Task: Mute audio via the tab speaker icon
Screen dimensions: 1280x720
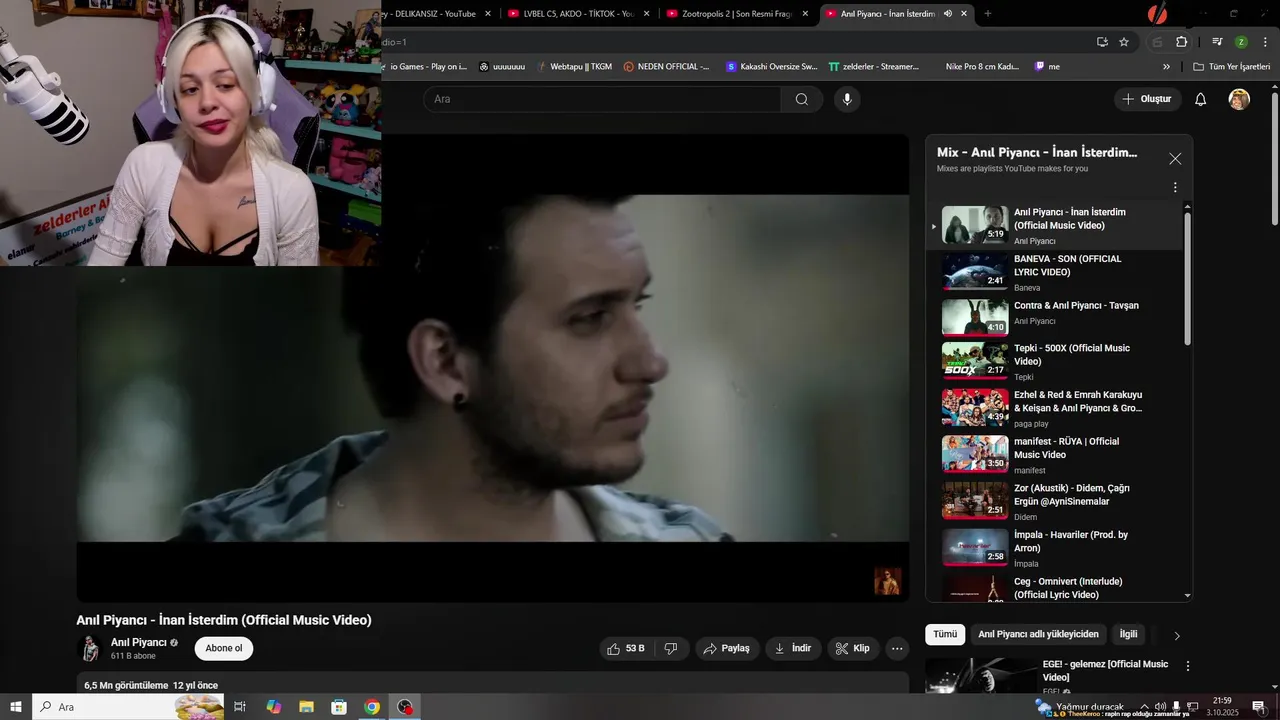Action: [947, 14]
